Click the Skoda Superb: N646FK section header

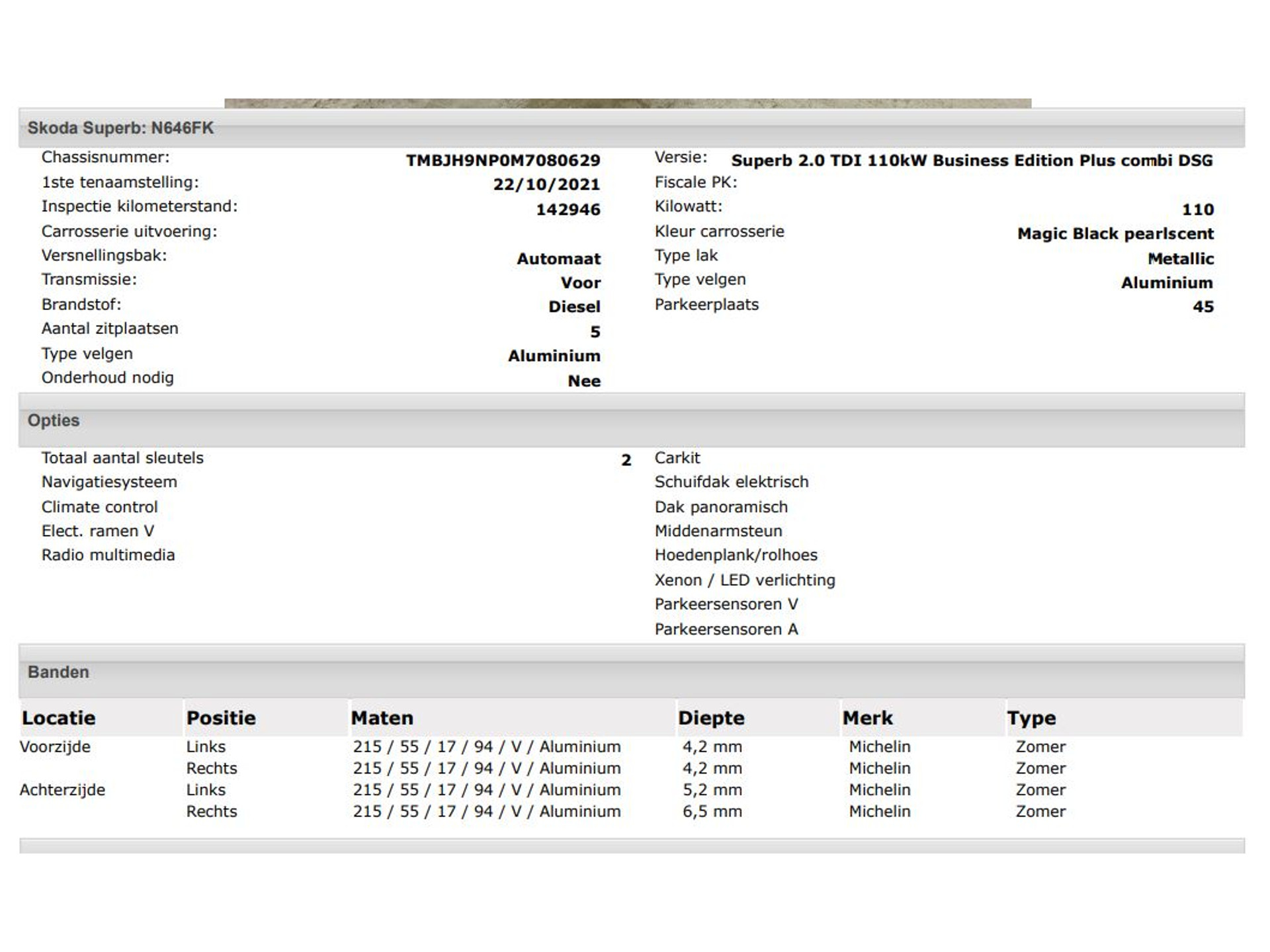(120, 128)
